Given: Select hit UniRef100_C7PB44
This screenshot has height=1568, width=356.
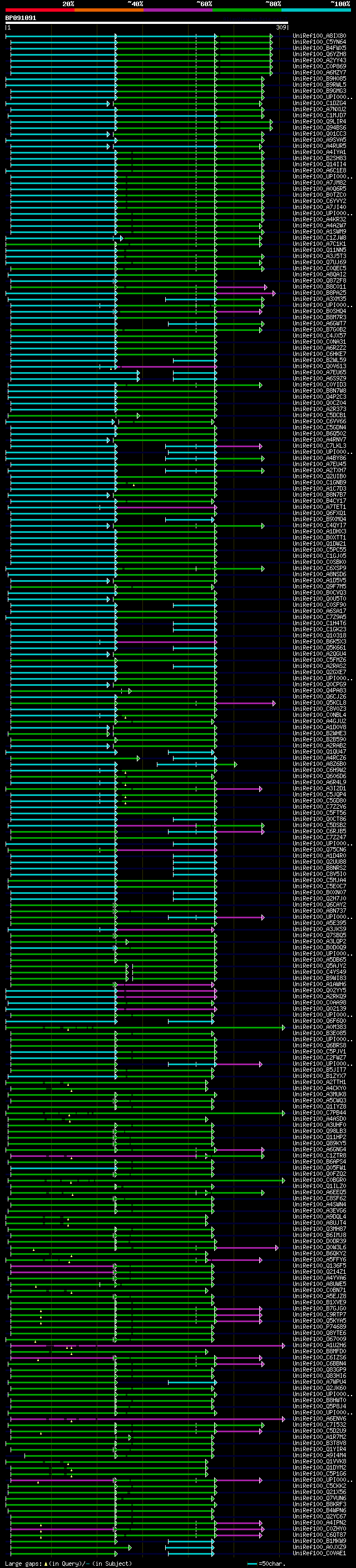Looking at the screenshot, I should tap(319, 1112).
